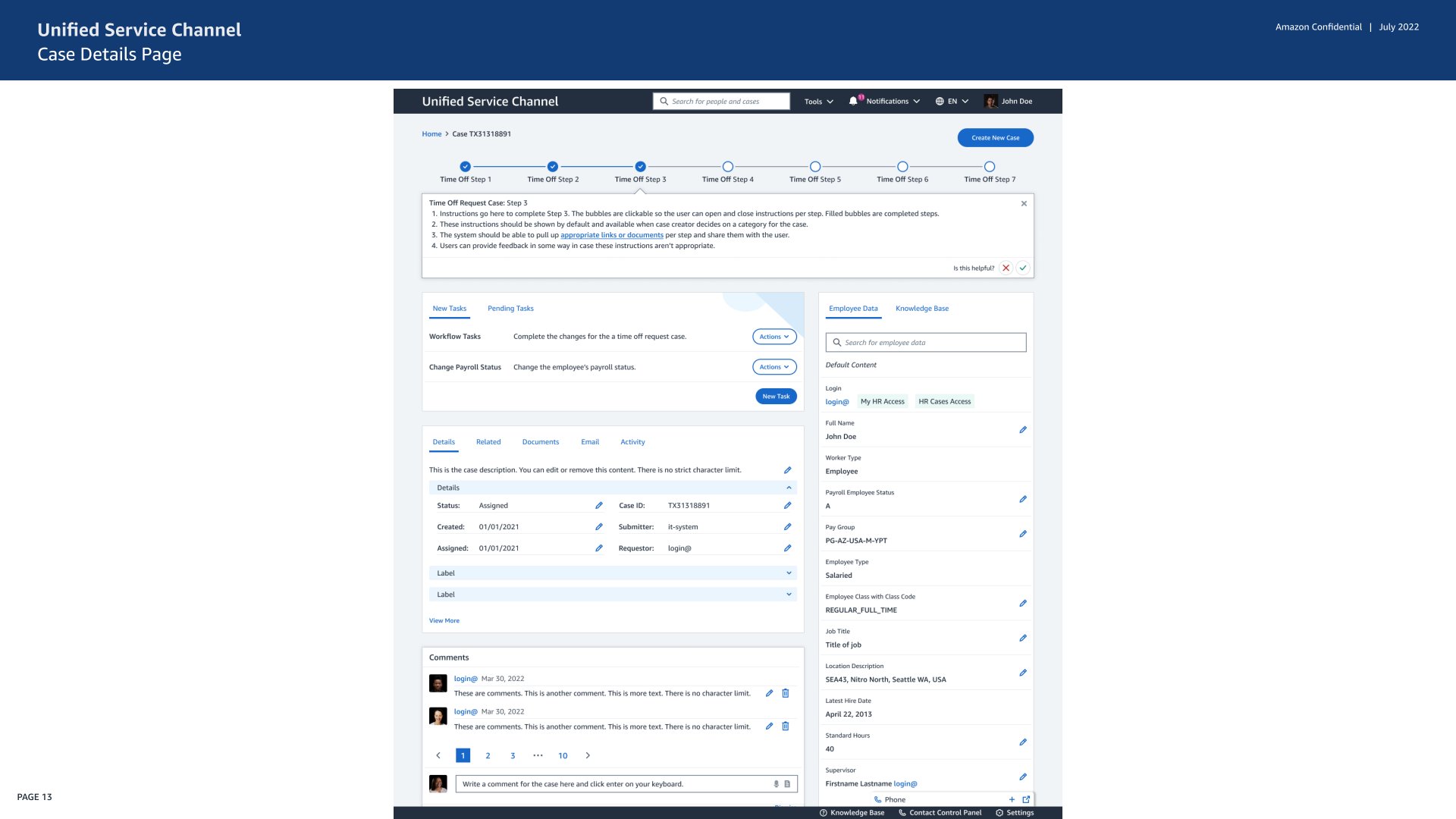Delete the first comment with trash icon
1456x819 pixels.
pos(786,693)
